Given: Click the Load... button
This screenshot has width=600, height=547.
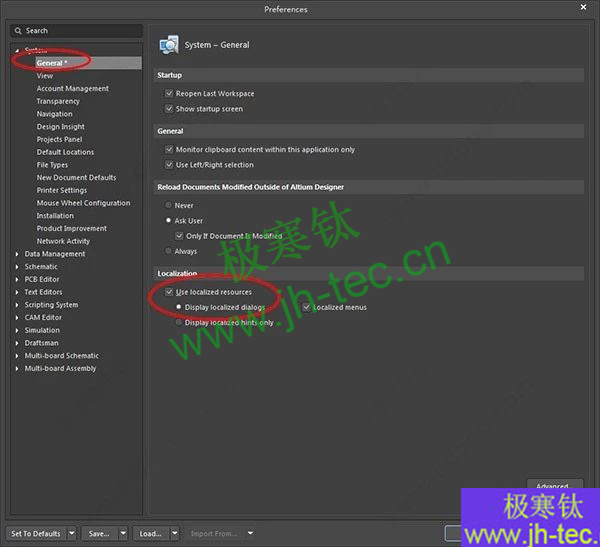Looking at the screenshot, I should tap(151, 533).
